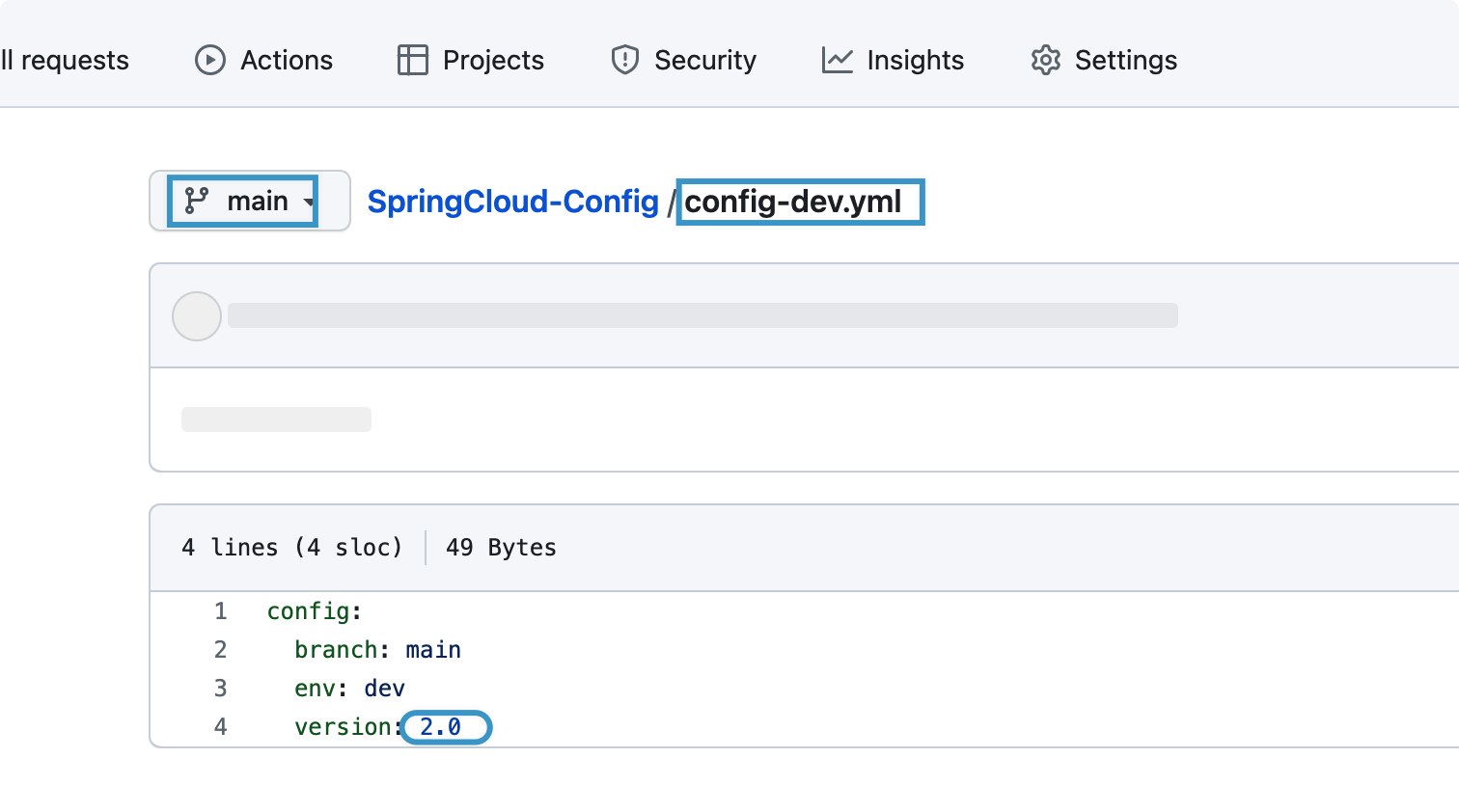
Task: Click the Insights graph icon
Action: pos(837,60)
